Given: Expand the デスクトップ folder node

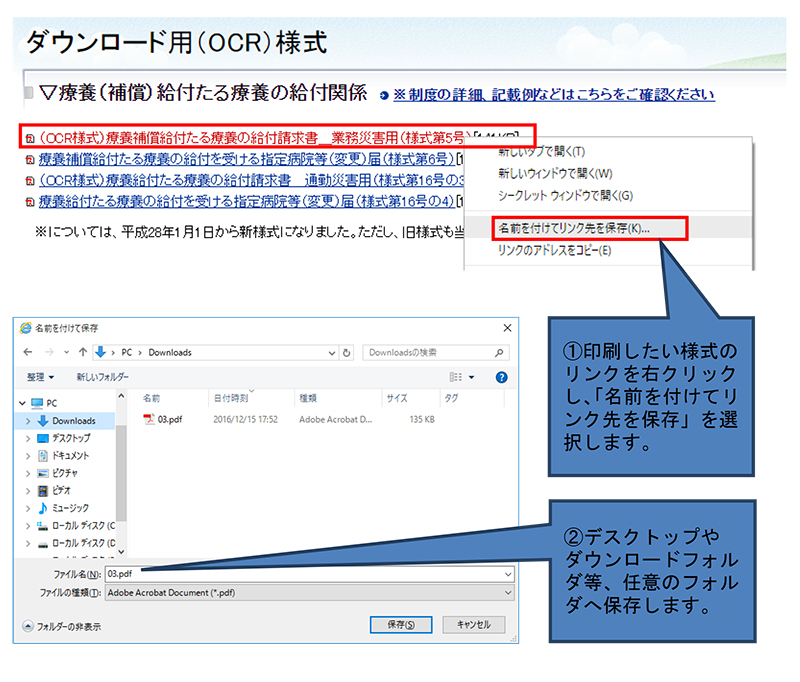Looking at the screenshot, I should (29, 439).
